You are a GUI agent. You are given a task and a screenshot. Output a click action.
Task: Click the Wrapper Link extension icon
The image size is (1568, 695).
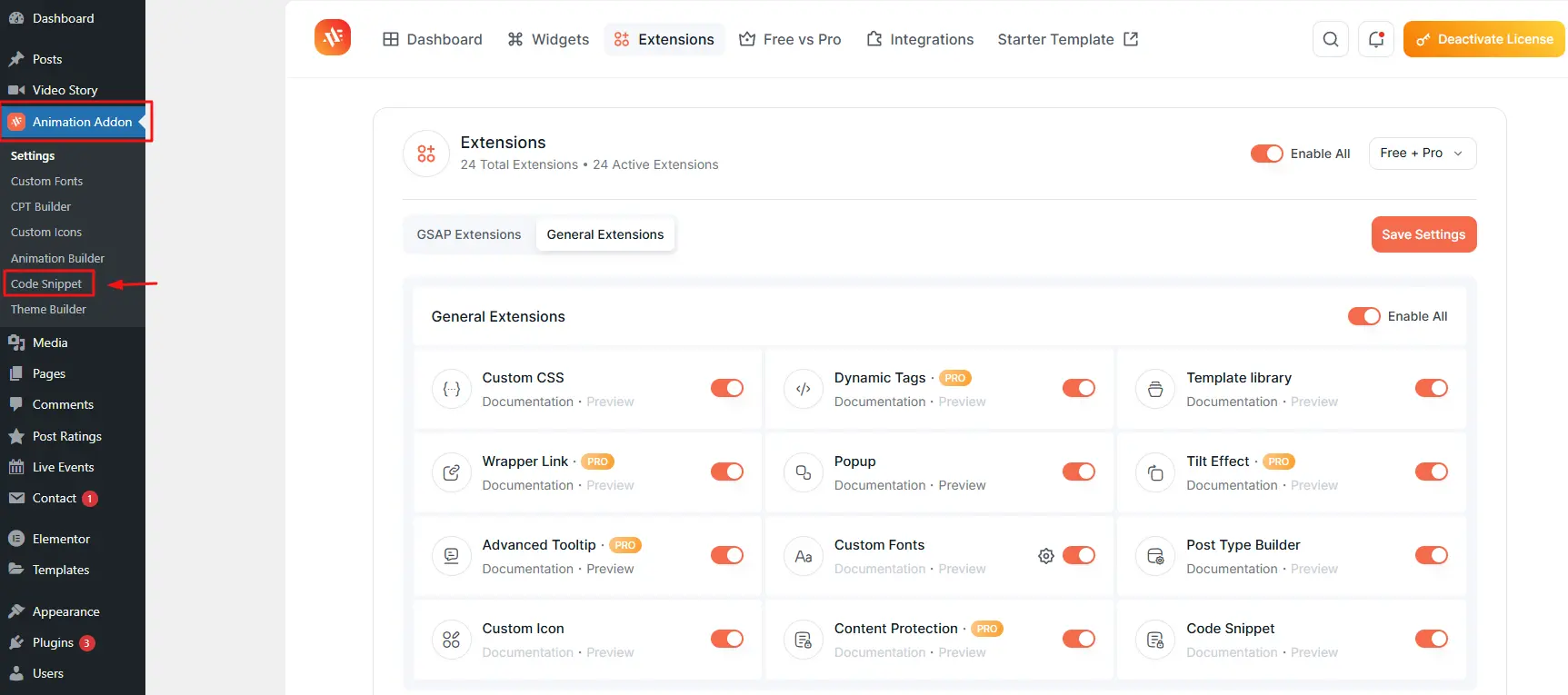[x=452, y=472]
